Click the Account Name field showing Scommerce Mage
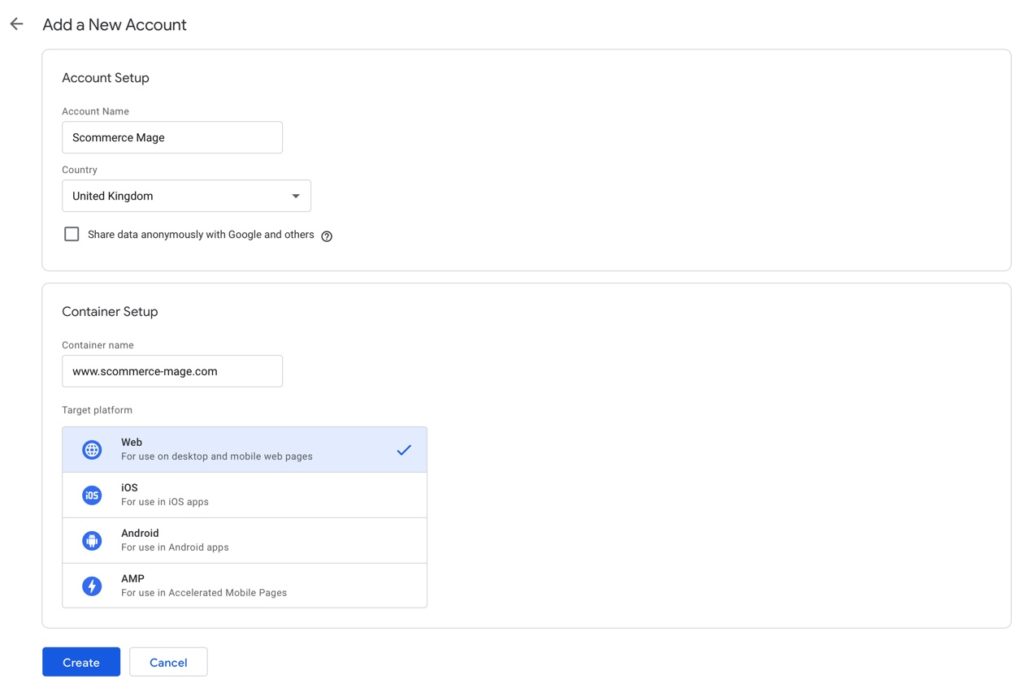 (172, 137)
